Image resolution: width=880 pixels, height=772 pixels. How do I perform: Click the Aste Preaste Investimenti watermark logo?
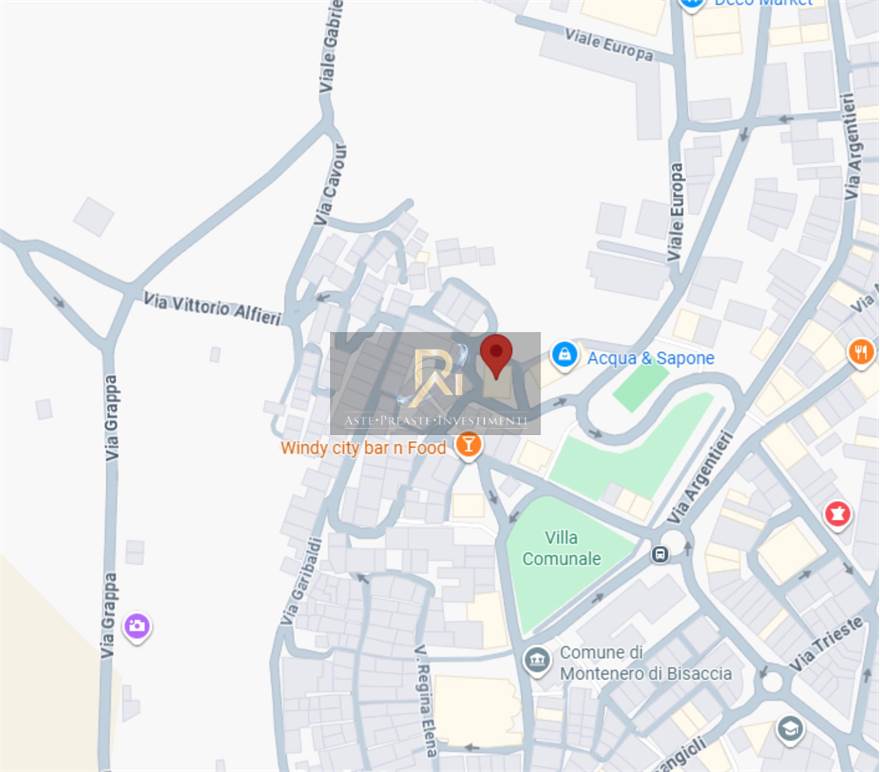[436, 383]
